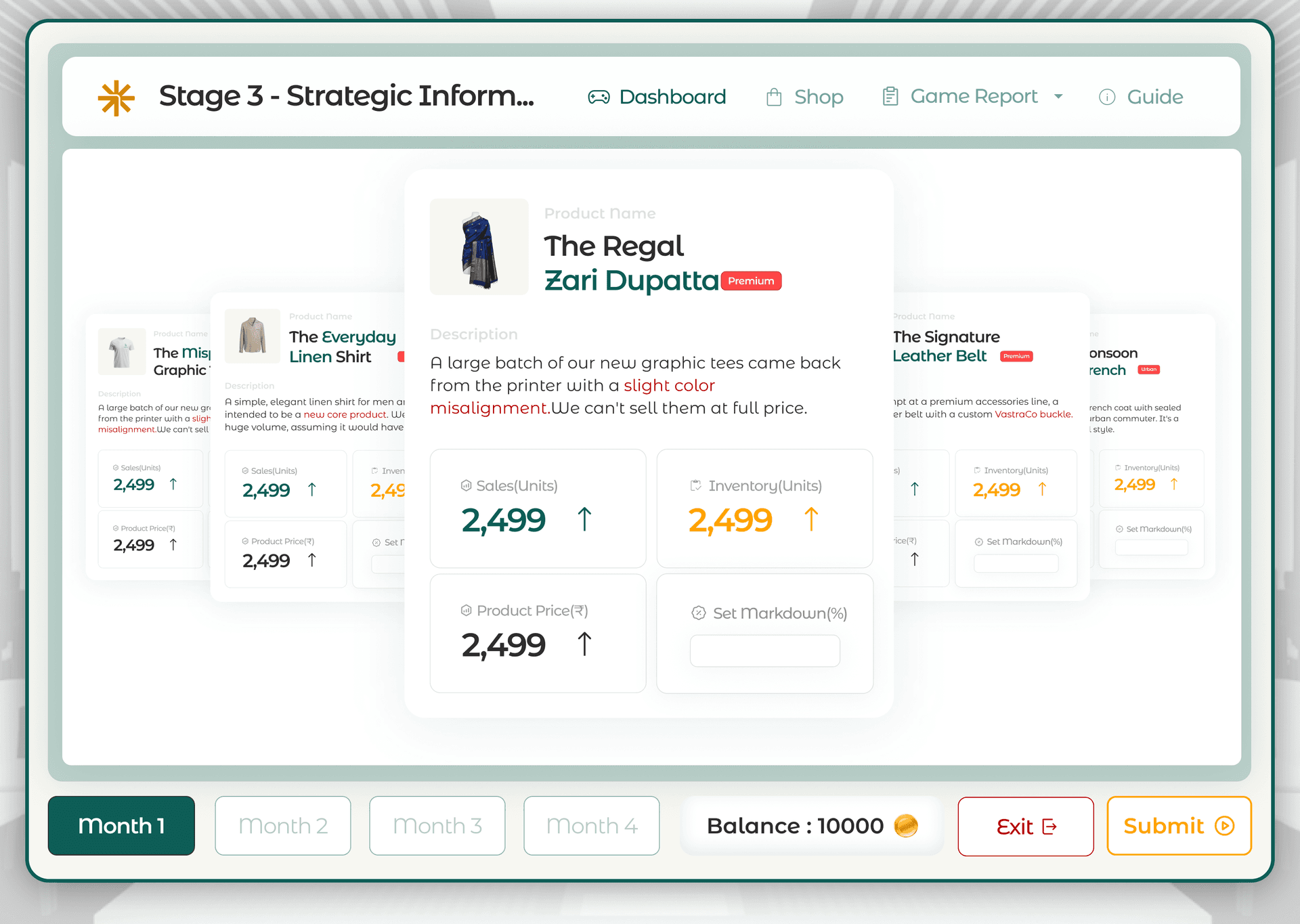Click the Guide info icon
The image size is (1300, 924).
coord(1107,97)
